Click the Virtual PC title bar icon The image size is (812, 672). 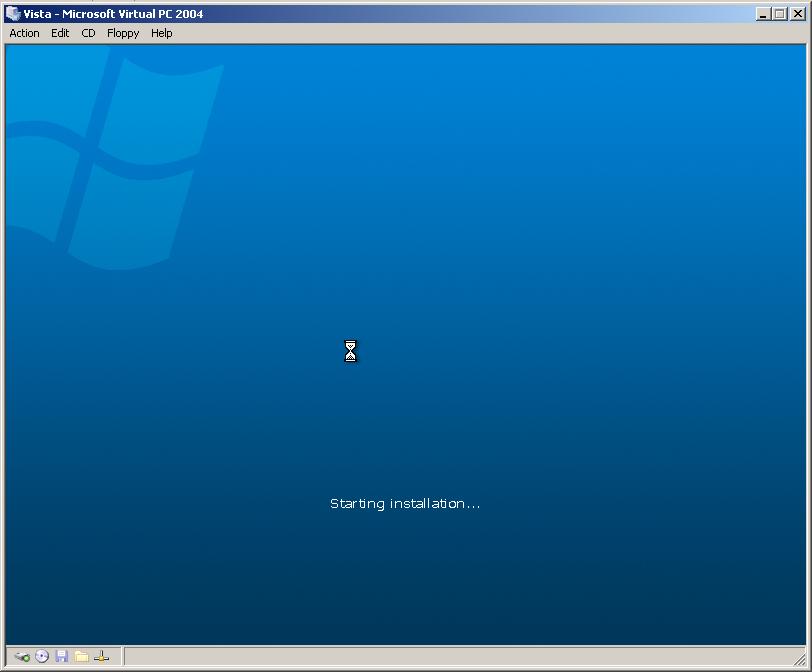12,13
